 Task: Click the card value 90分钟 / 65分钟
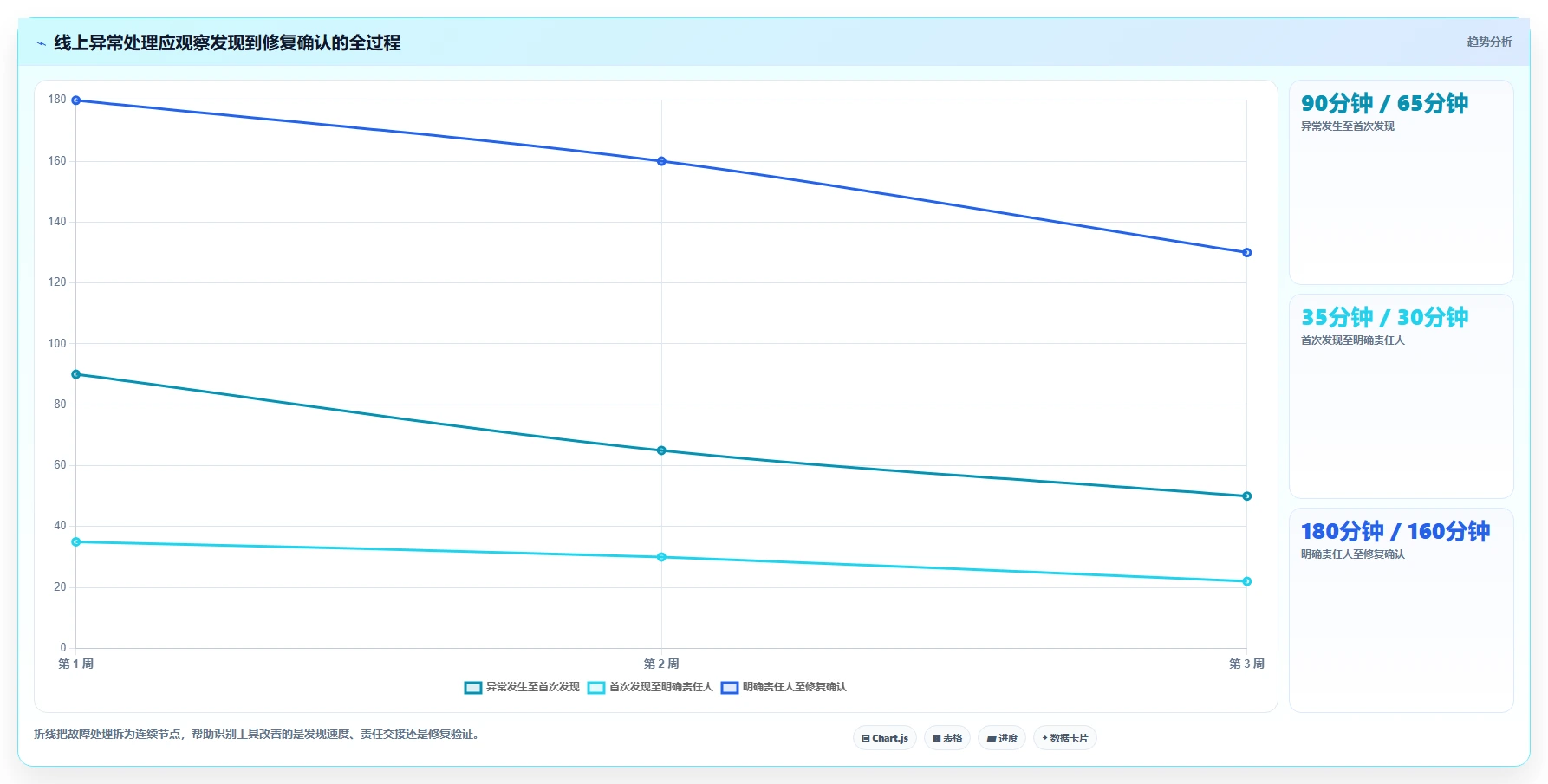1384,103
